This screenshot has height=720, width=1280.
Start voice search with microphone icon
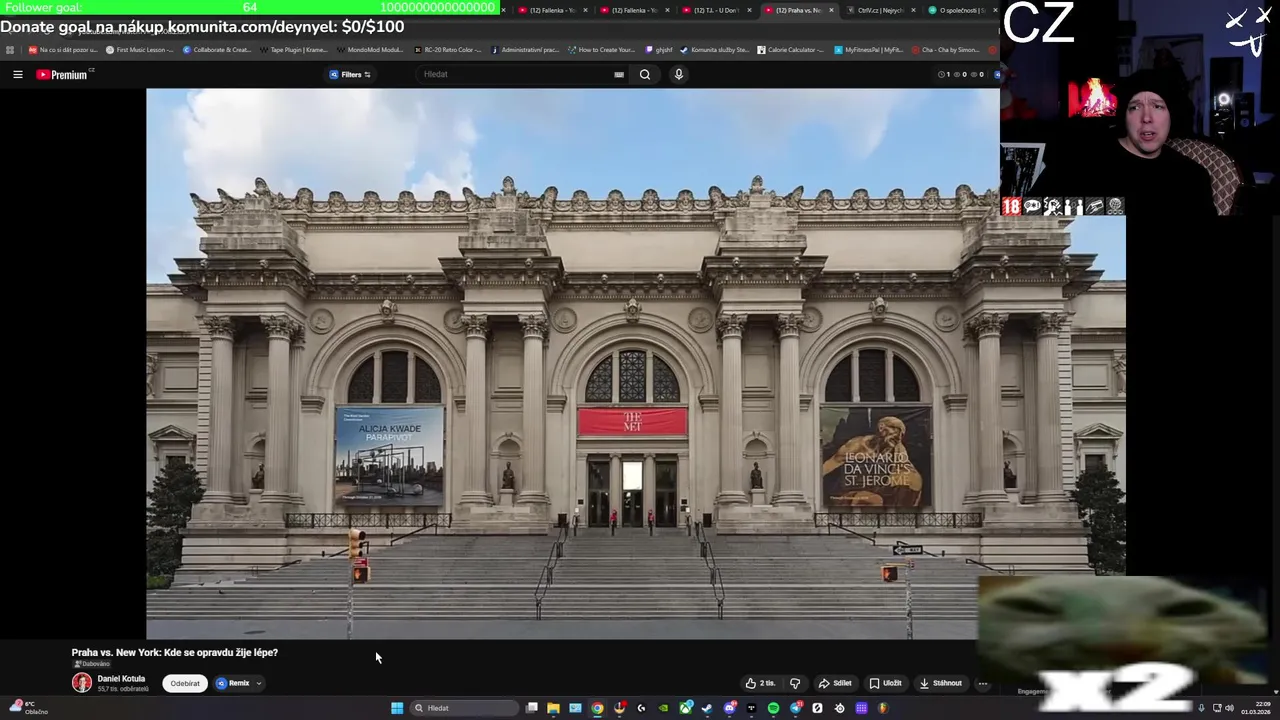(x=678, y=74)
